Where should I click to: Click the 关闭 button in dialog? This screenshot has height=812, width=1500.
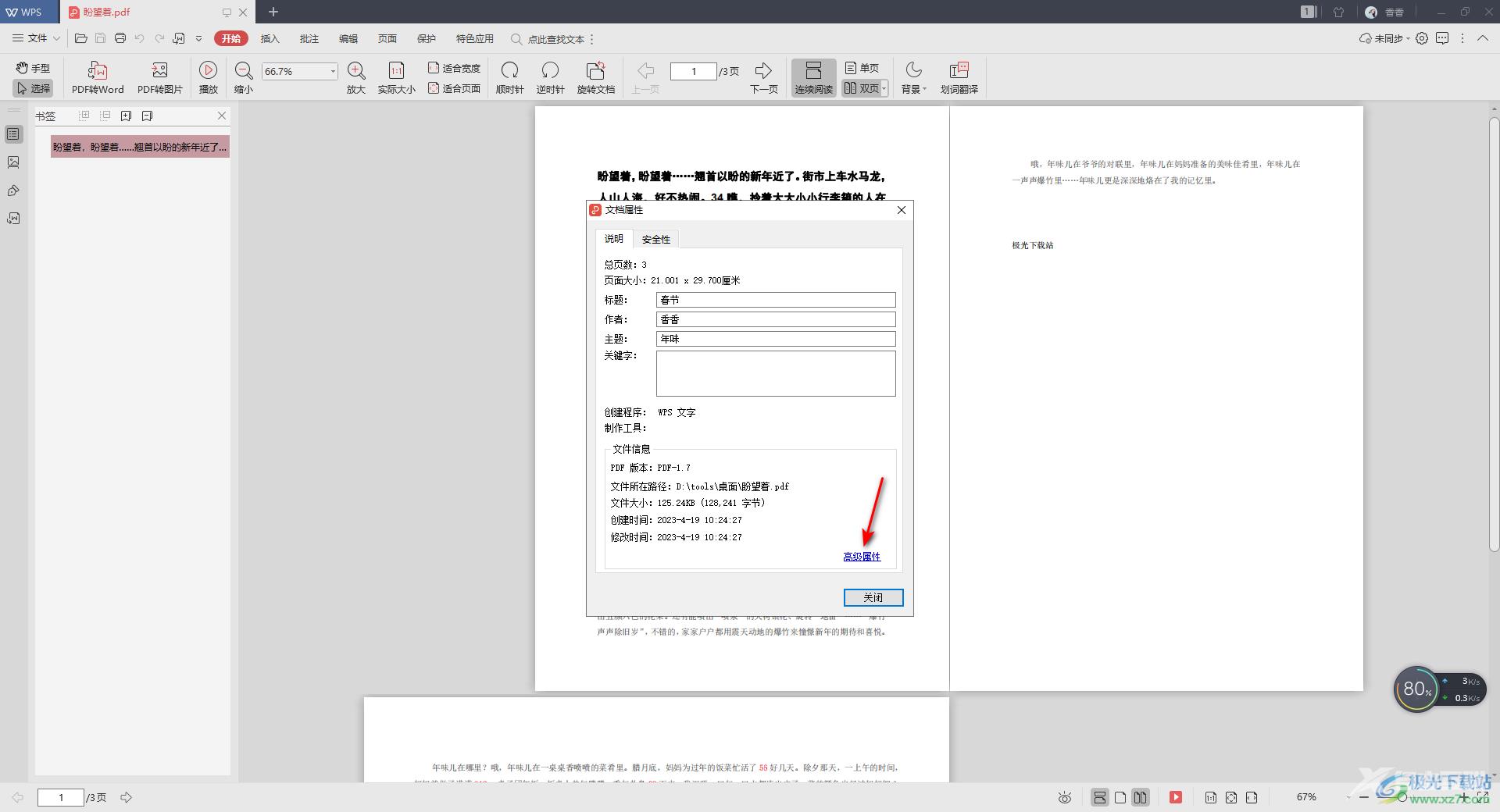(873, 597)
